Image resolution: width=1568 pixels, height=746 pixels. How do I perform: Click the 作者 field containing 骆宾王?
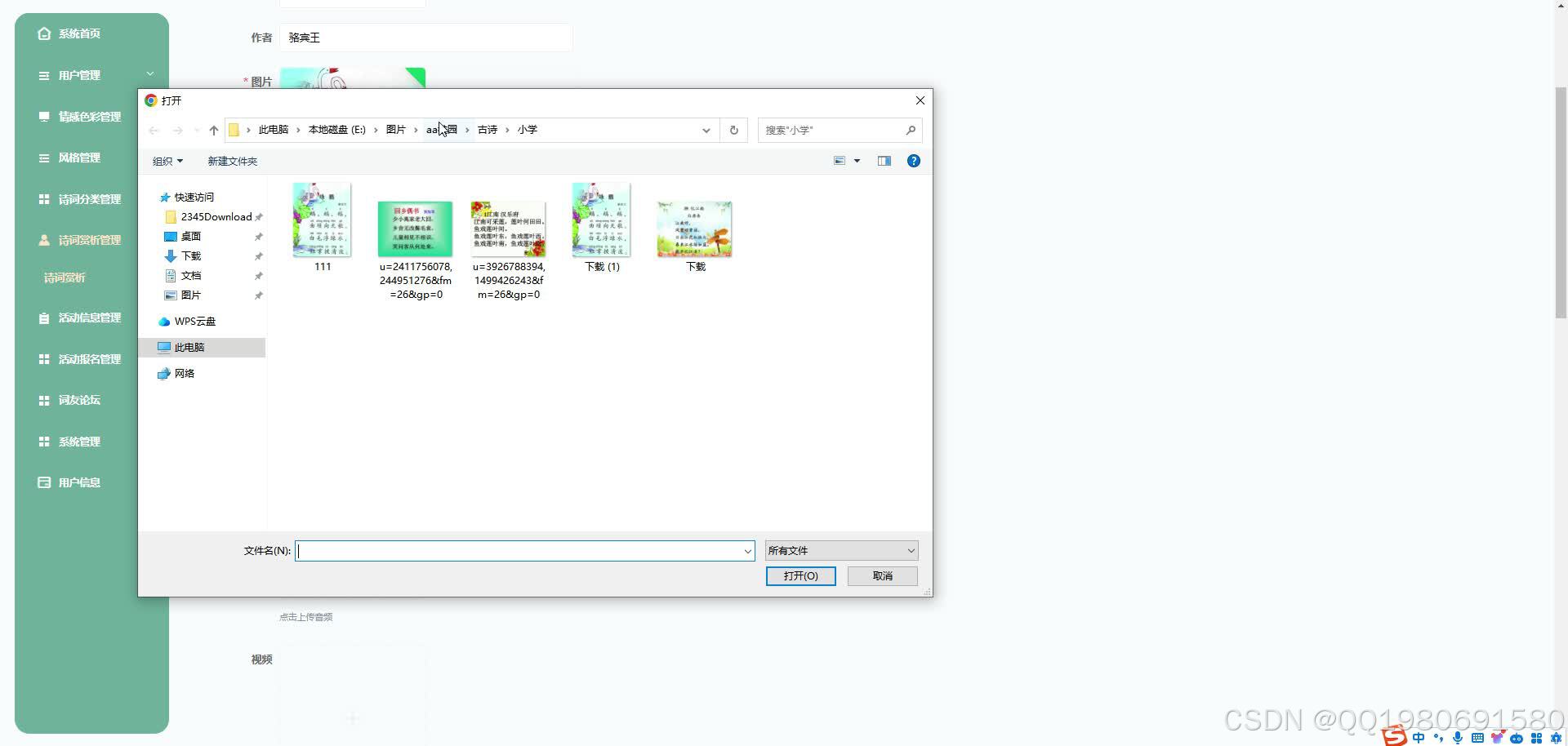425,38
